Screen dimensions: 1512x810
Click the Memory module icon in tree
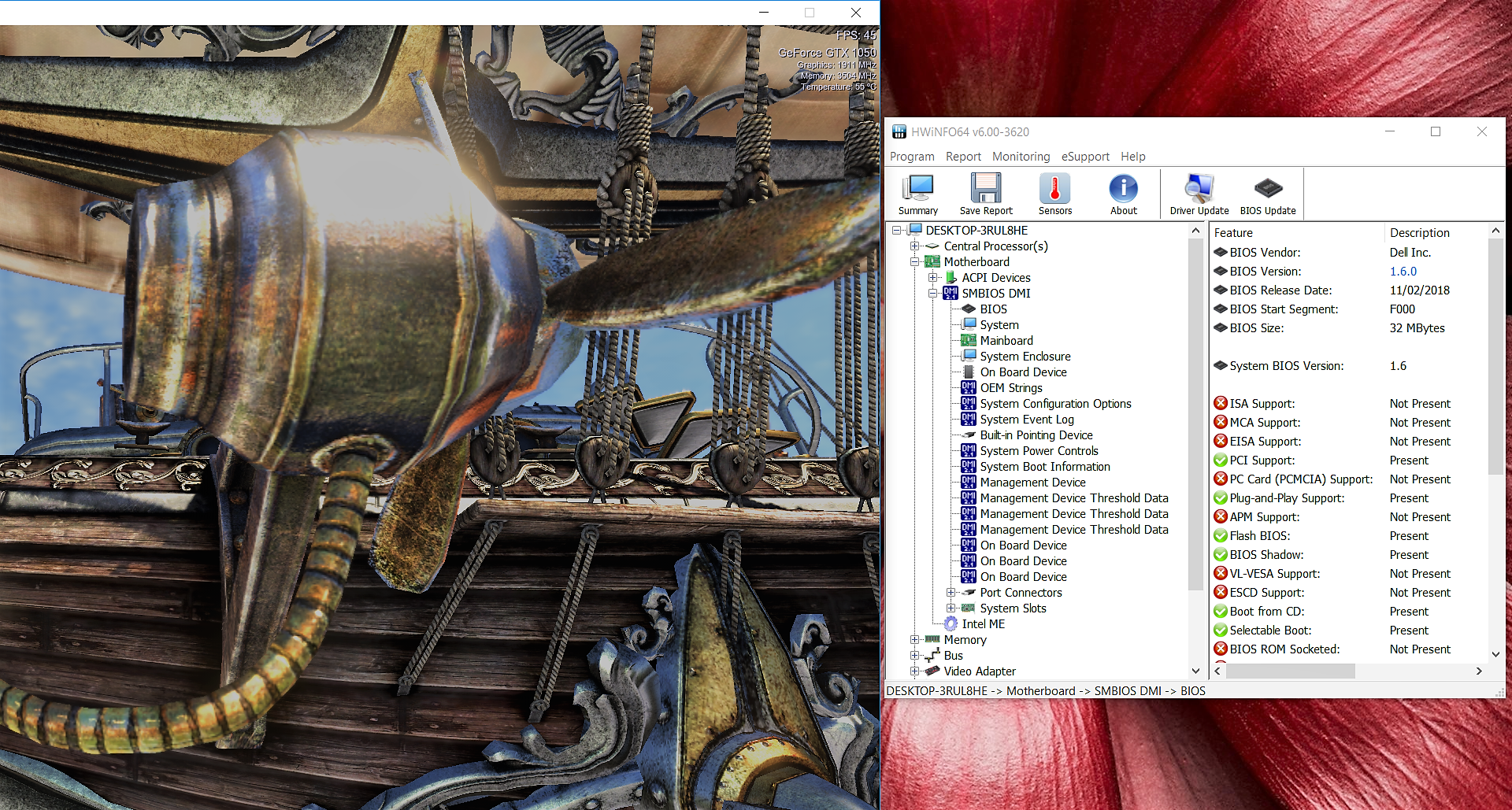click(933, 639)
